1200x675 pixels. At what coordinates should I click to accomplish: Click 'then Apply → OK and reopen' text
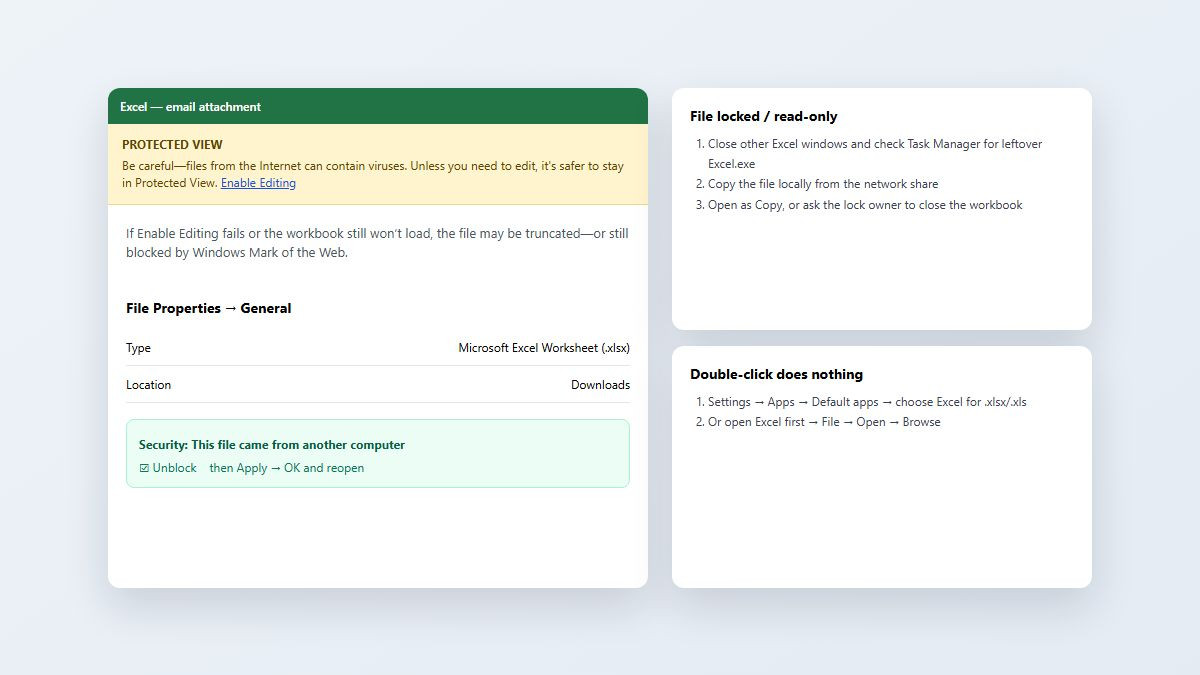(287, 468)
